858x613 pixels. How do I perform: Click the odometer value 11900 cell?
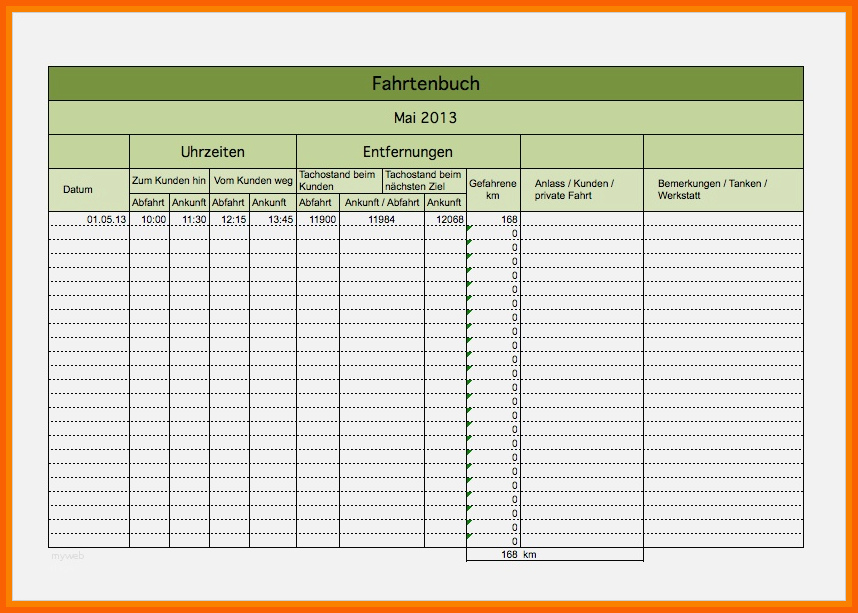[x=318, y=219]
